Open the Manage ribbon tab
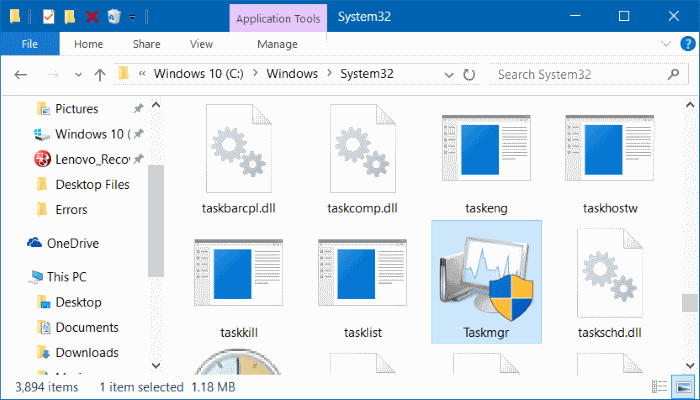Image resolution: width=700 pixels, height=400 pixels. click(x=277, y=44)
